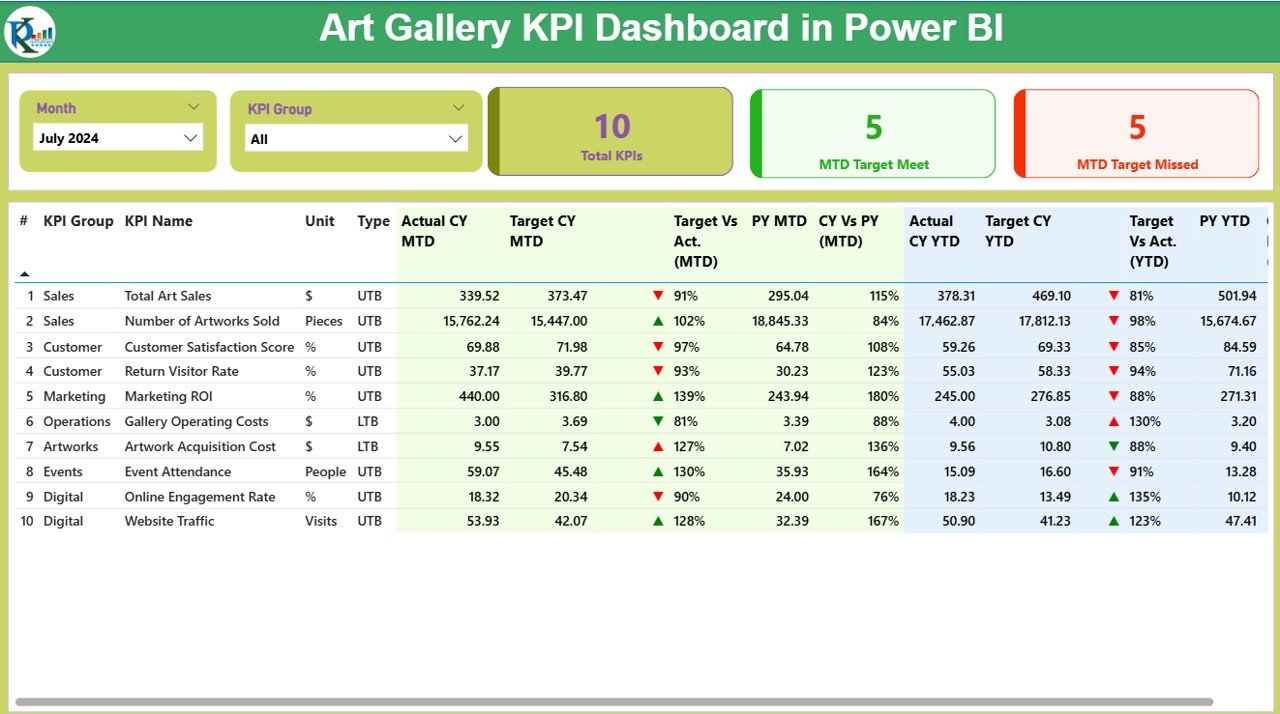Select the Total KPIs card

click(x=611, y=132)
